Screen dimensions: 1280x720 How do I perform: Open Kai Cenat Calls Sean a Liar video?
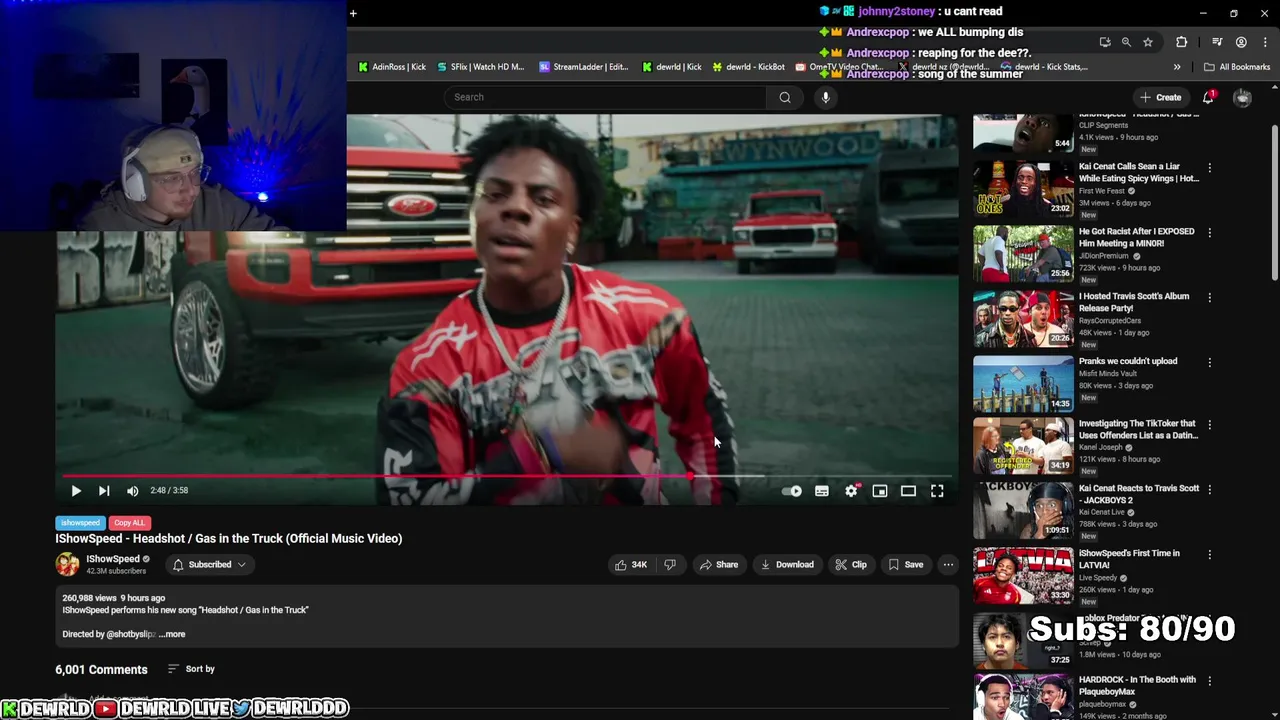pyautogui.click(x=1139, y=172)
